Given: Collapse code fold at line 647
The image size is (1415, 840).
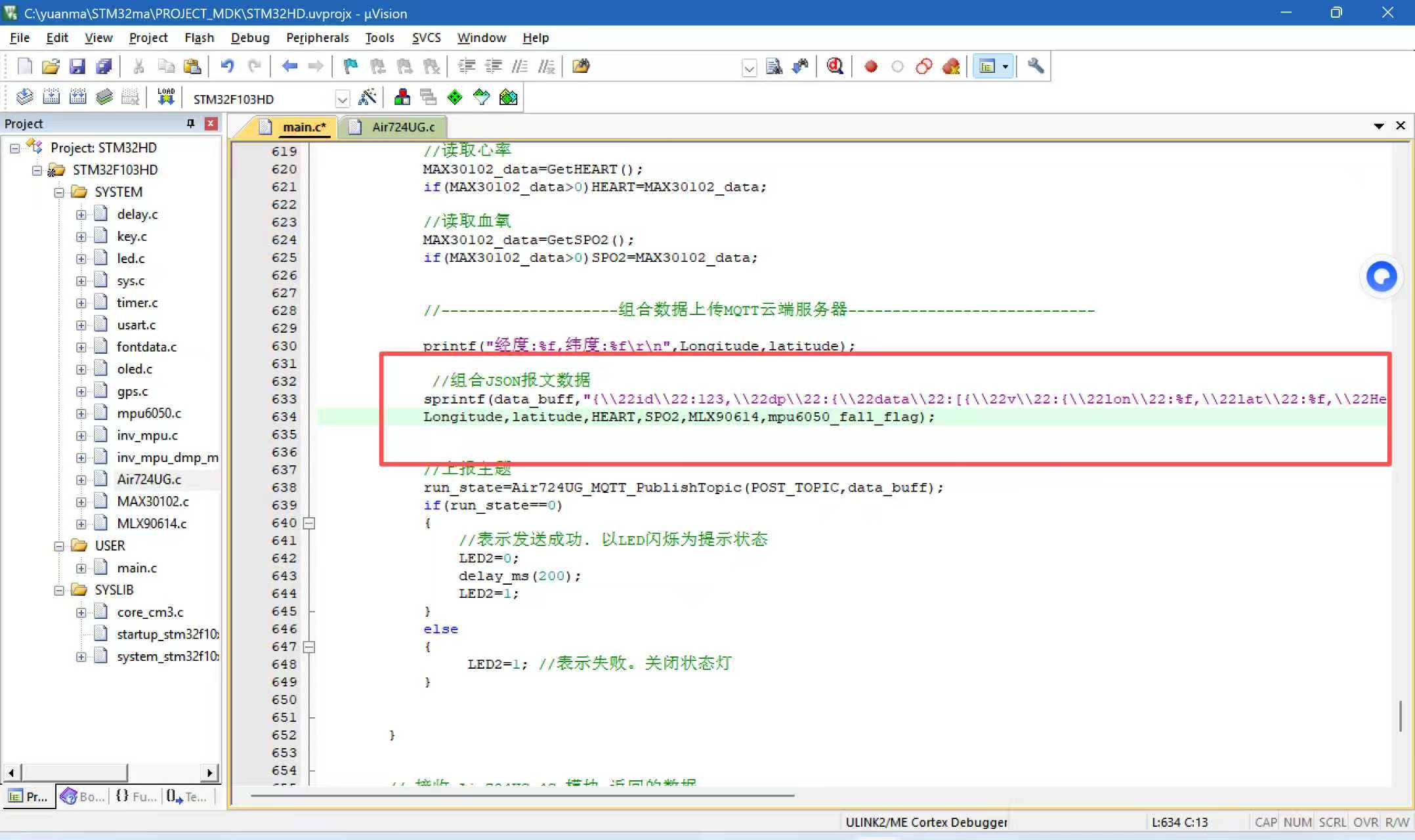Looking at the screenshot, I should [x=309, y=647].
